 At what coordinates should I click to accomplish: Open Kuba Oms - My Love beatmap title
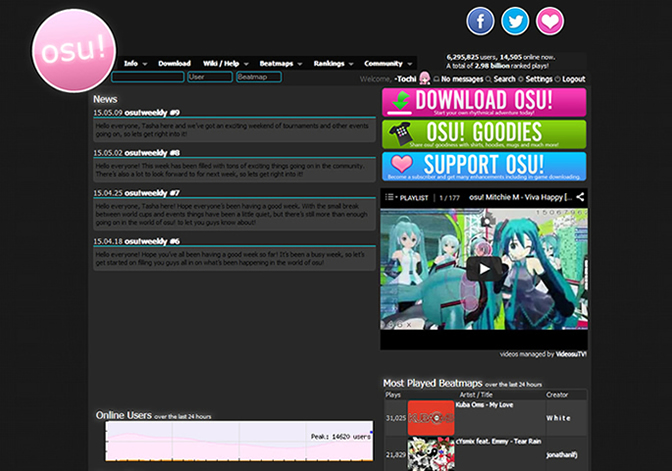click(x=484, y=405)
